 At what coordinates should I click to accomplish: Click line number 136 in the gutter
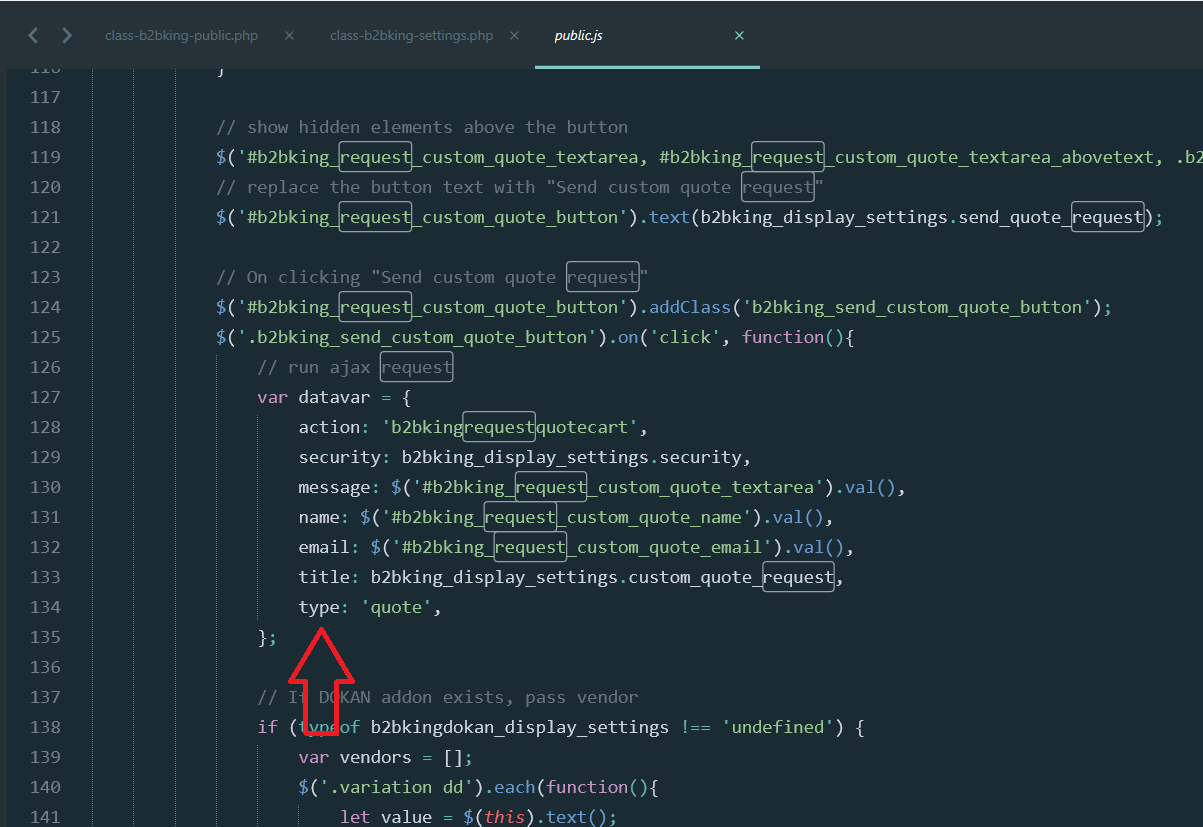point(45,667)
